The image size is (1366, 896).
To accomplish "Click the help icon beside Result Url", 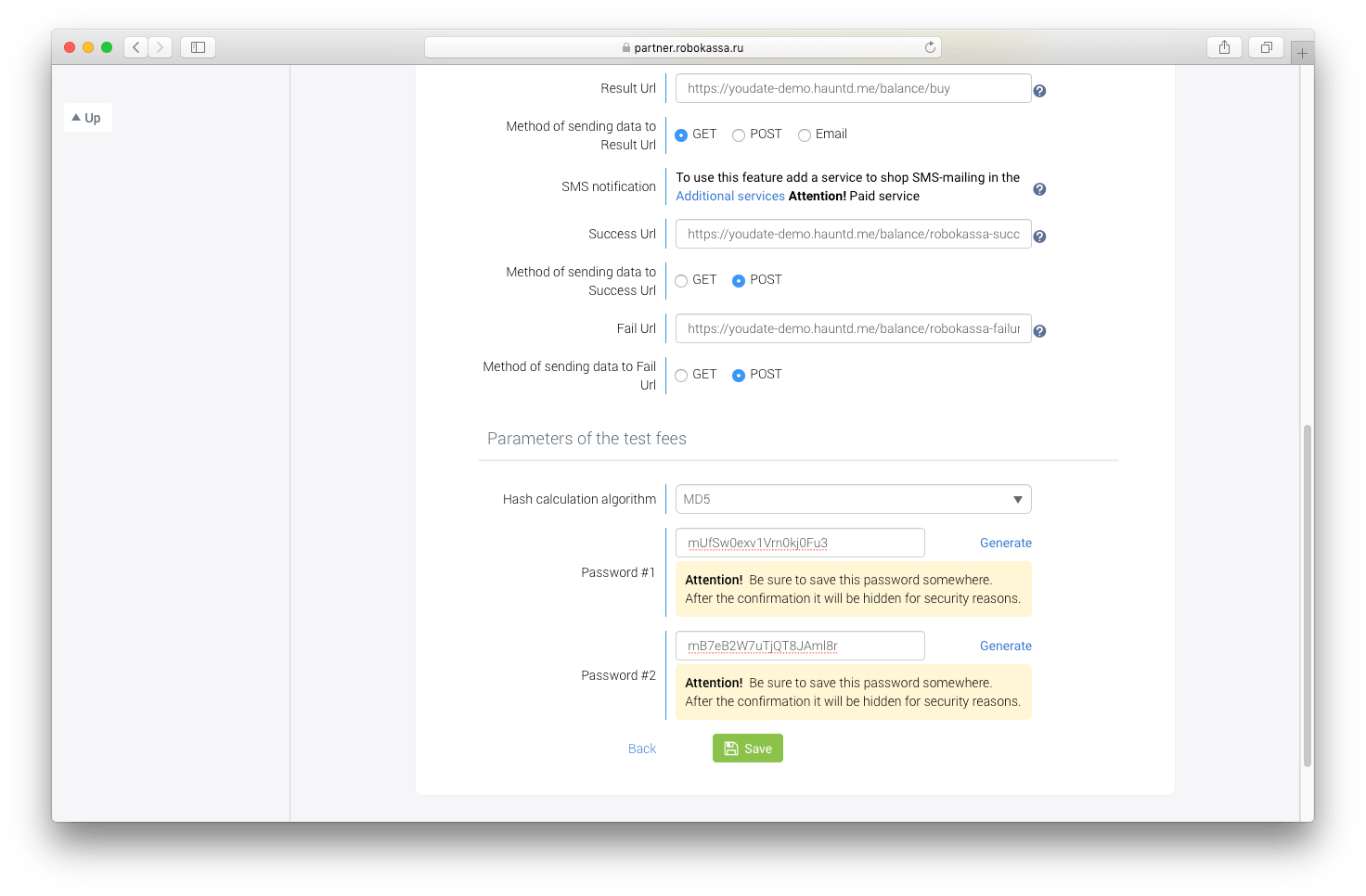I will point(1039,91).
